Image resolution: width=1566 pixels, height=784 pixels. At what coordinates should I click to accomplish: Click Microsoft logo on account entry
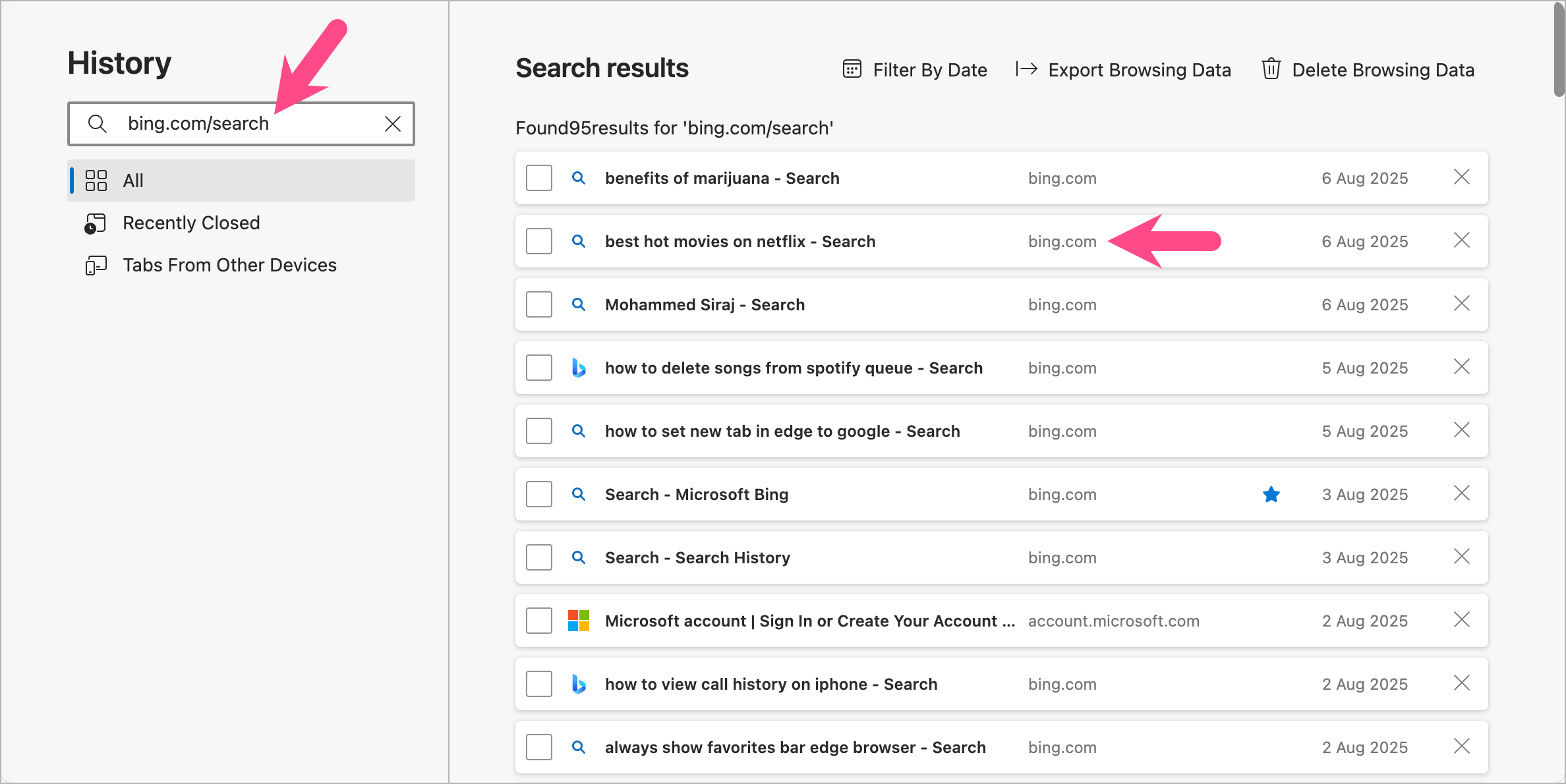579,621
